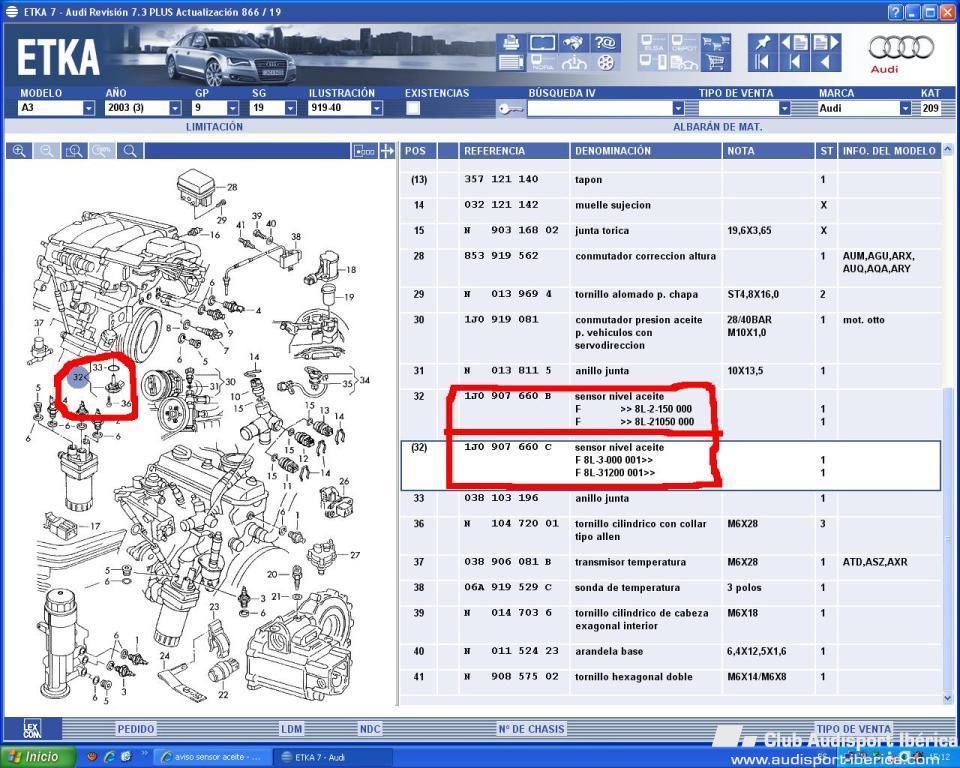Click the hotspot layout icon above illustration
This screenshot has height=768, width=960.
click(x=364, y=151)
